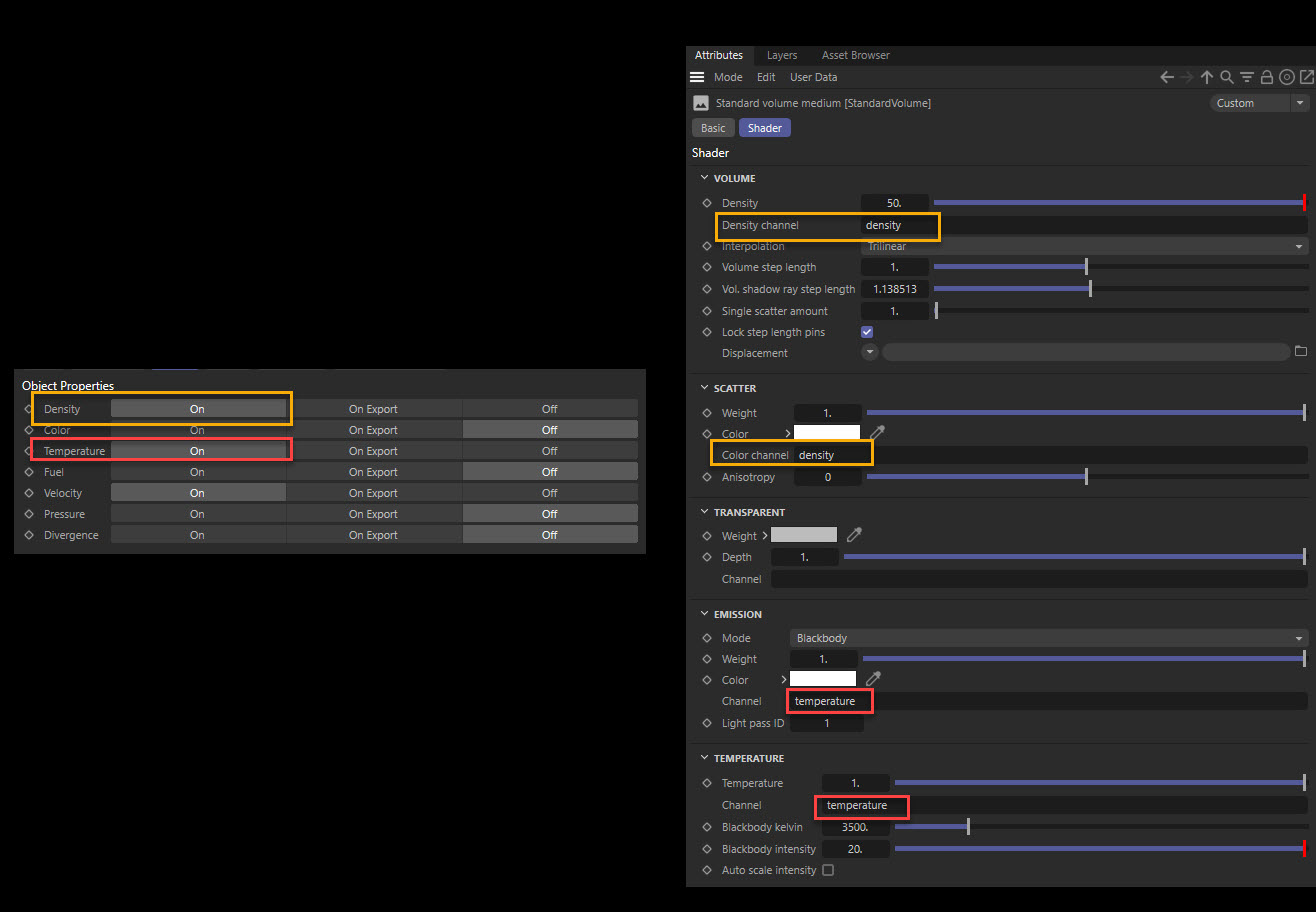Expand the Scatter Color chevron
Viewport: 1316px width, 912px height.
pyautogui.click(x=787, y=433)
